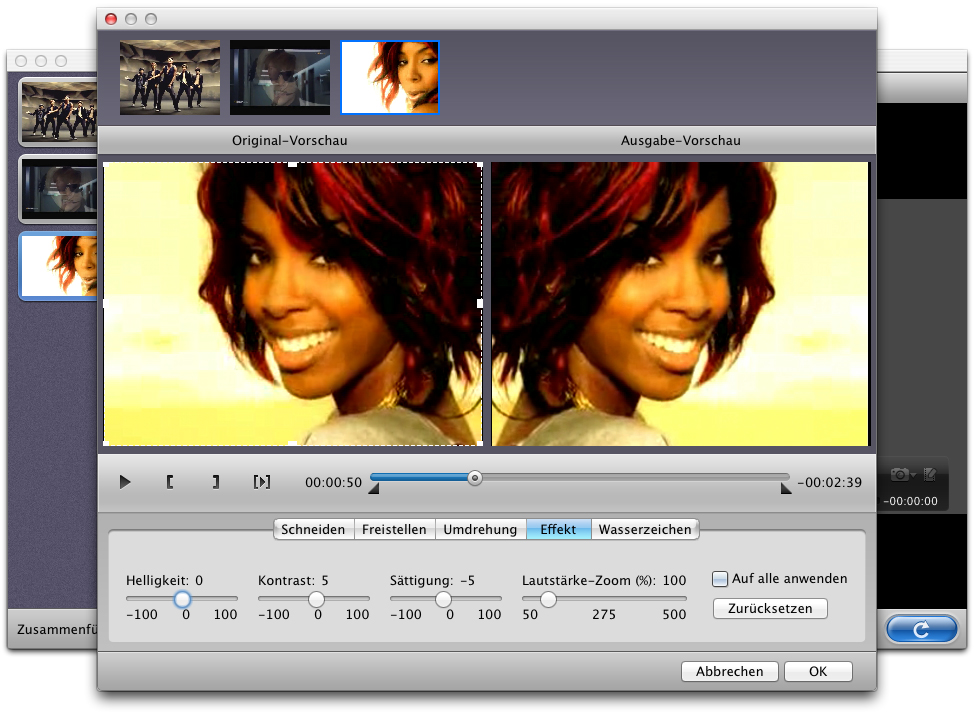Set the clip start with left bracket icon
The height and width of the screenshot is (715, 974).
[170, 482]
